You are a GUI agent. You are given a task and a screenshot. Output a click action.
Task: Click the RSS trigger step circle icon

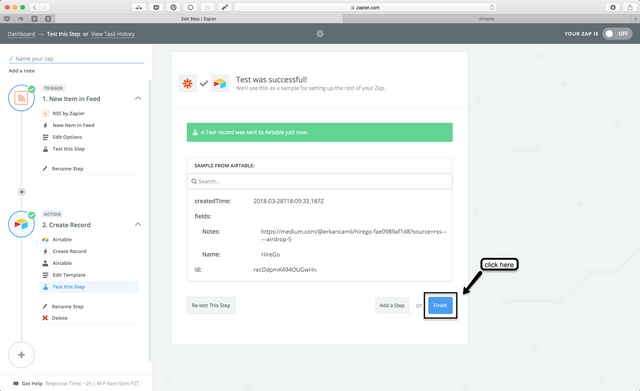click(21, 98)
